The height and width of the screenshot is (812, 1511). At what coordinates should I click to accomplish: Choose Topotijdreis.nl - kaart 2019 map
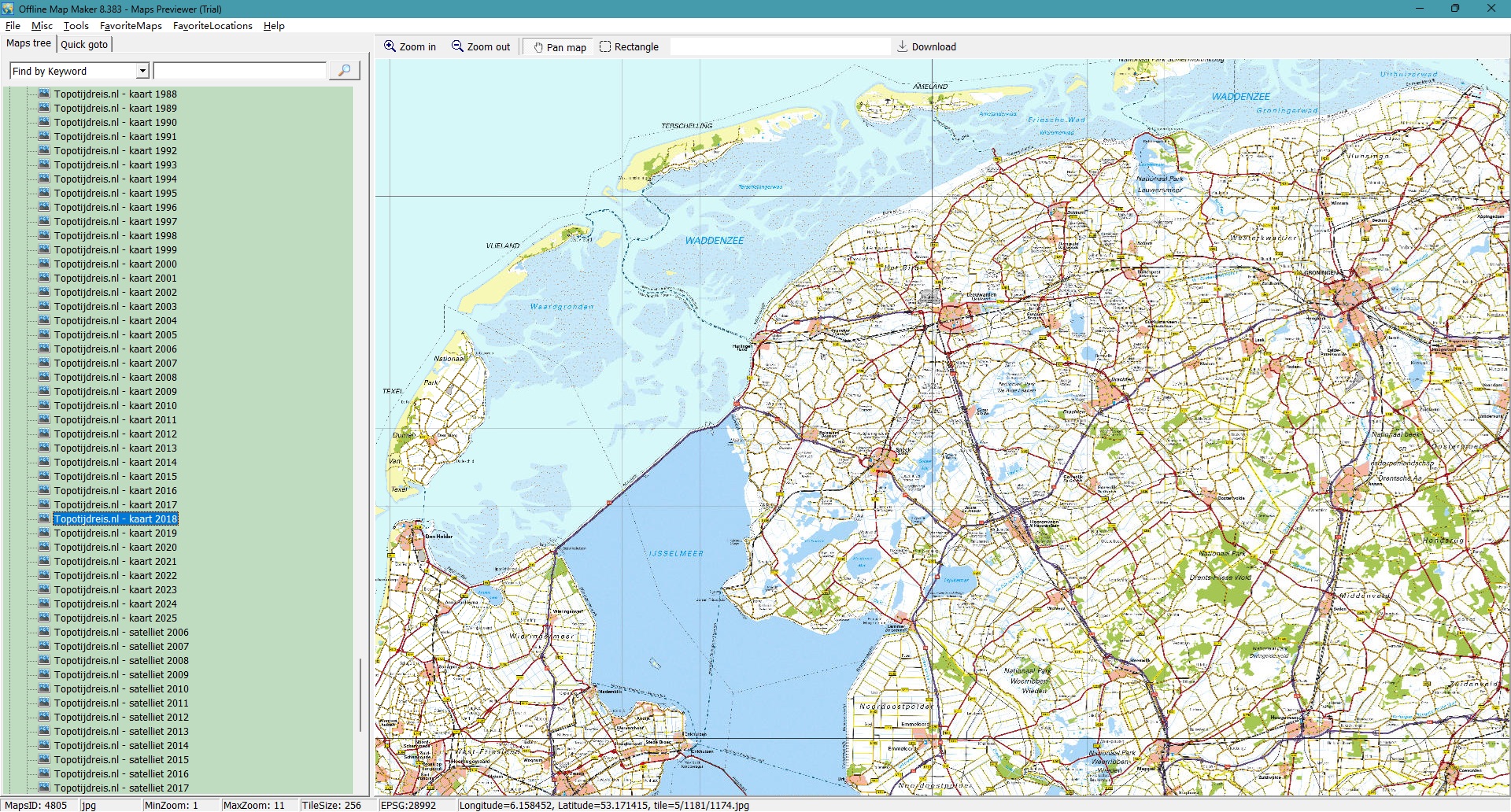[115, 533]
